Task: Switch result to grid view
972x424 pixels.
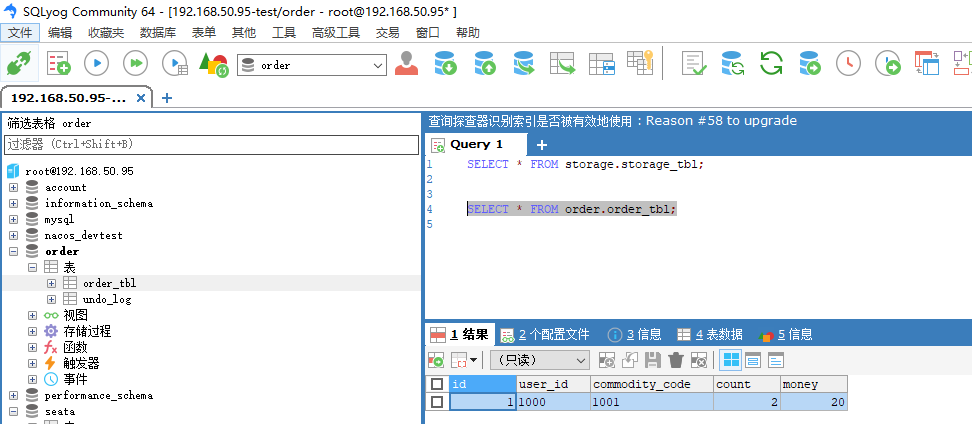Action: (x=730, y=360)
